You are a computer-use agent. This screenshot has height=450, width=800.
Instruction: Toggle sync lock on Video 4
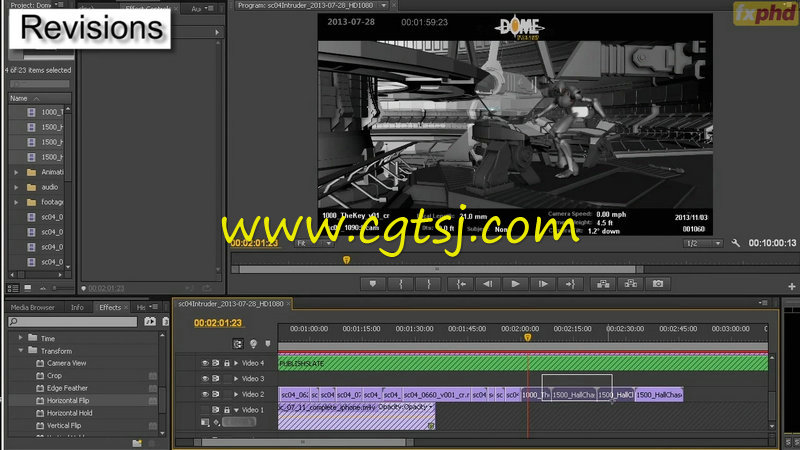[x=216, y=363]
